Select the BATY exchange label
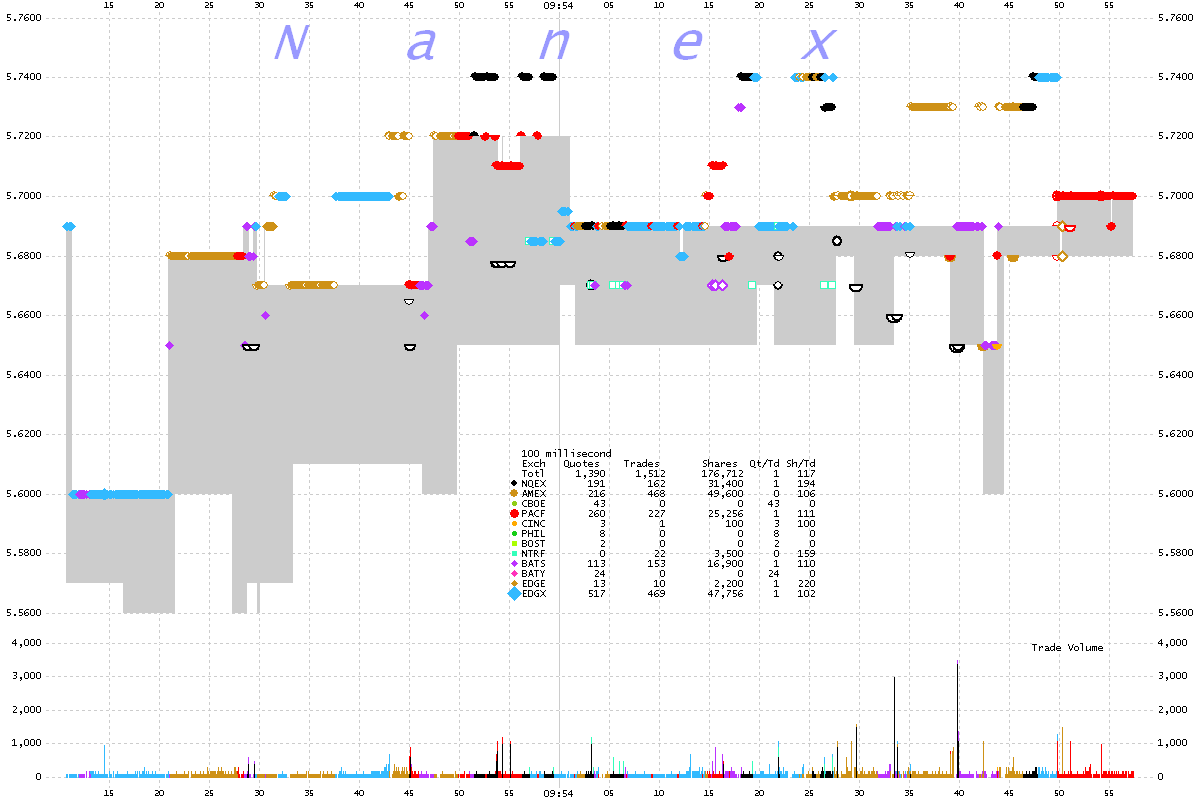 (x=534, y=573)
